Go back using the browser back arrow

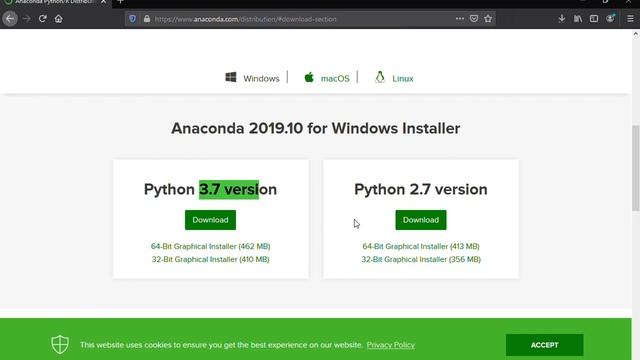tap(10, 19)
